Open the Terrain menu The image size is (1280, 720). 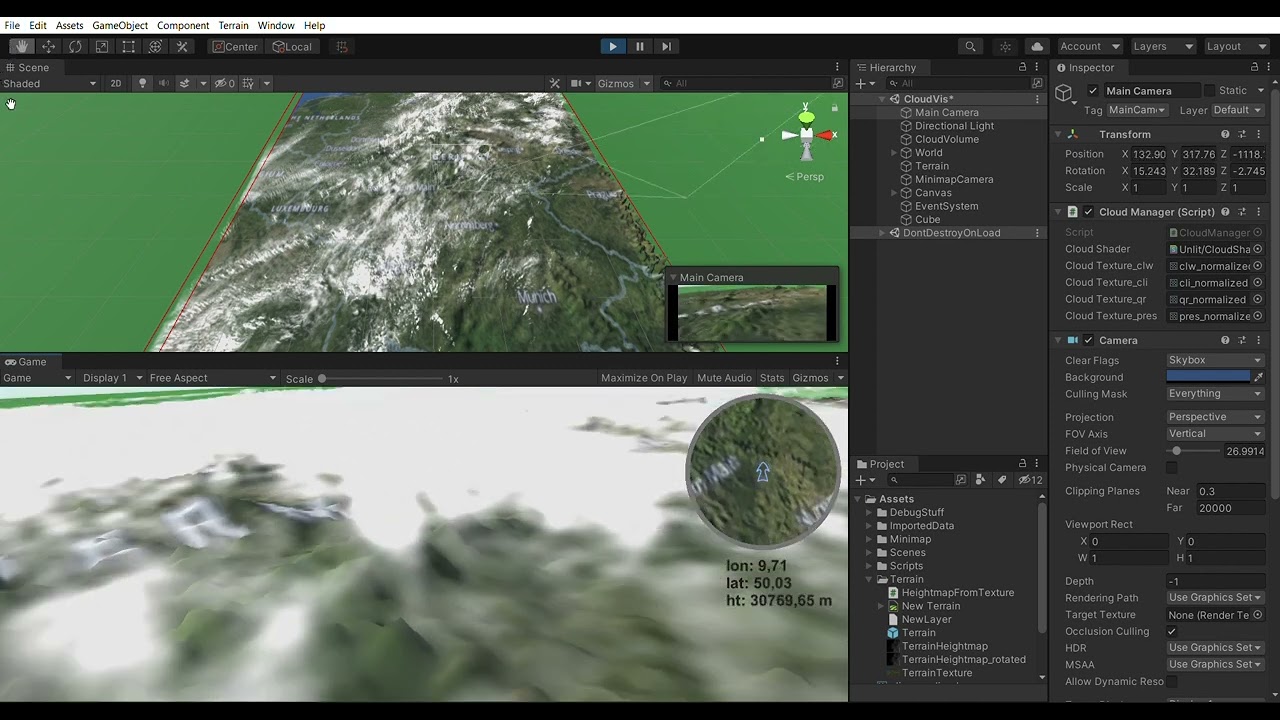233,25
